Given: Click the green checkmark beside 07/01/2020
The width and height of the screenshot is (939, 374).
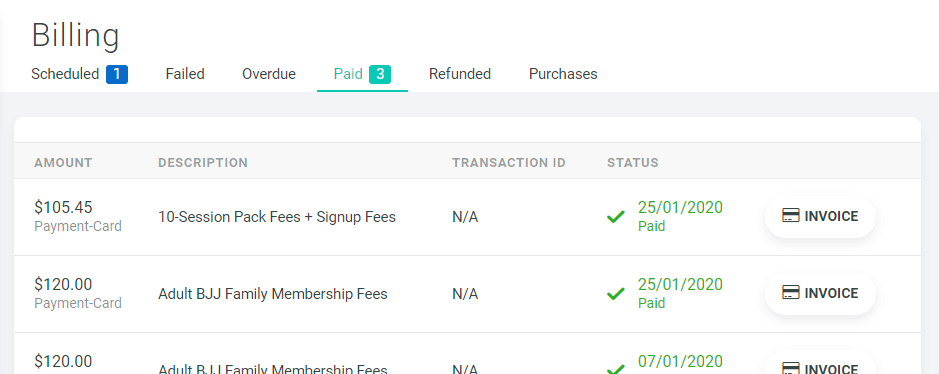Looking at the screenshot, I should [x=616, y=370].
